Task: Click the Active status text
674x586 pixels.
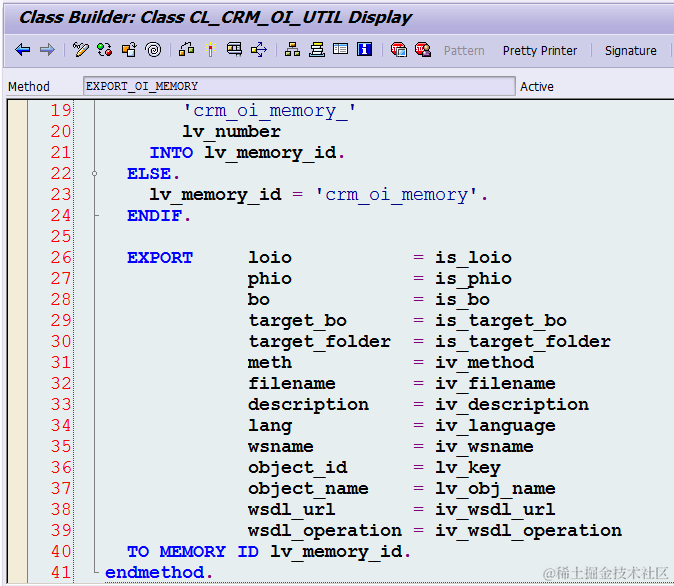Action: (x=536, y=87)
